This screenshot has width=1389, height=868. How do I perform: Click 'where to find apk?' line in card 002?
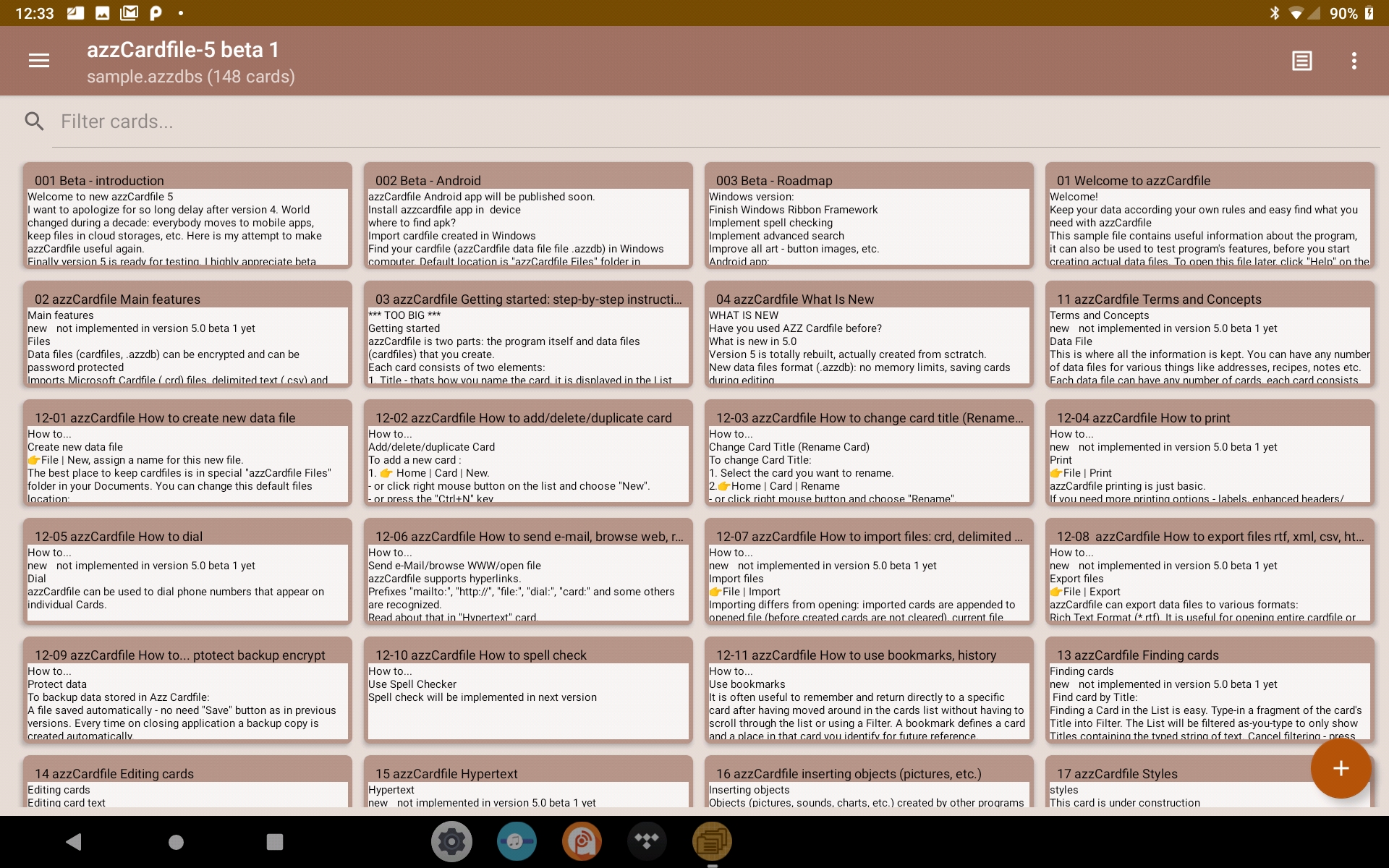click(x=412, y=223)
